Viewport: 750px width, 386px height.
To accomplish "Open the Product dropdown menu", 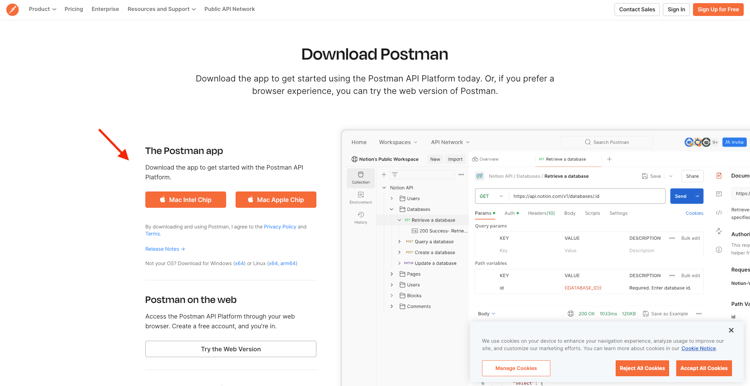I will 42,9.
